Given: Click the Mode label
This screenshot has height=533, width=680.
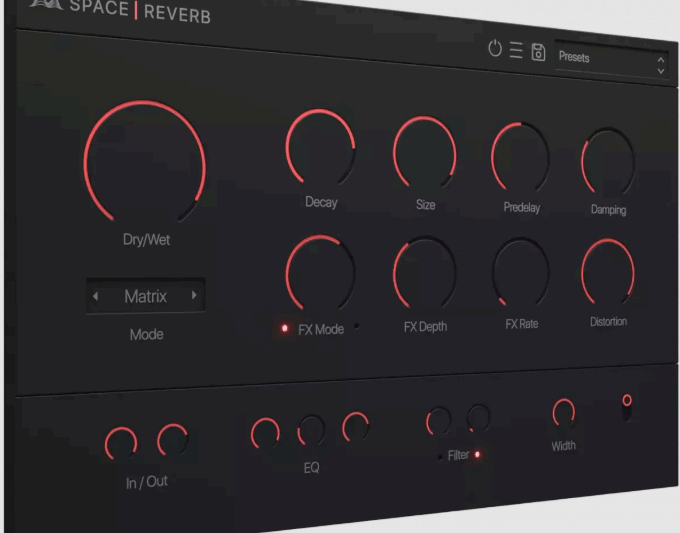Looking at the screenshot, I should pyautogui.click(x=147, y=334).
